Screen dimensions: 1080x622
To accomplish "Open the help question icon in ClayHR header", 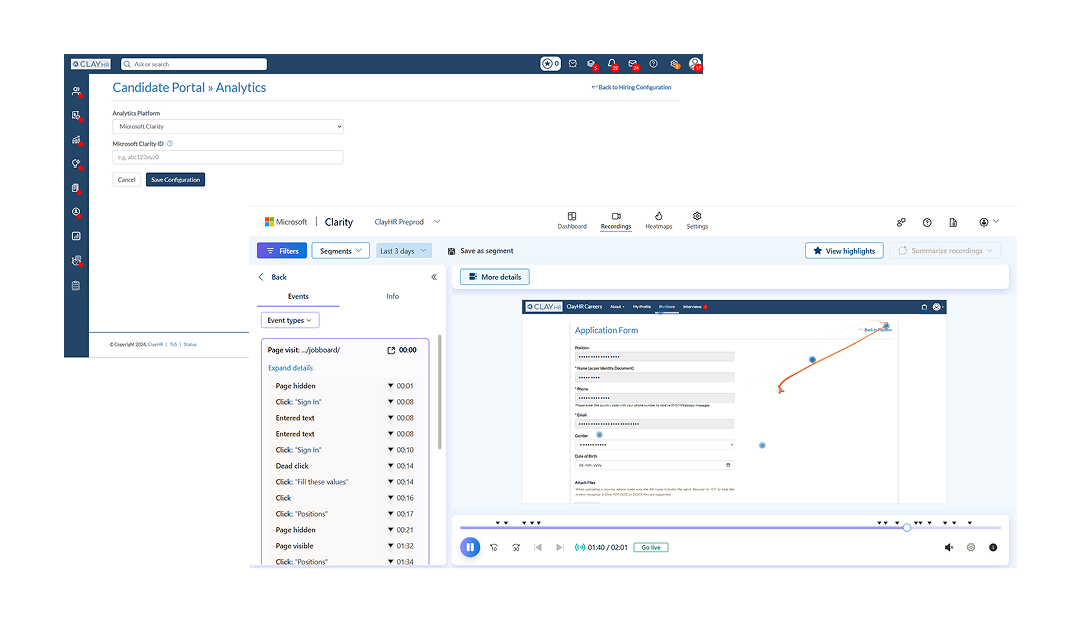I will click(x=653, y=64).
